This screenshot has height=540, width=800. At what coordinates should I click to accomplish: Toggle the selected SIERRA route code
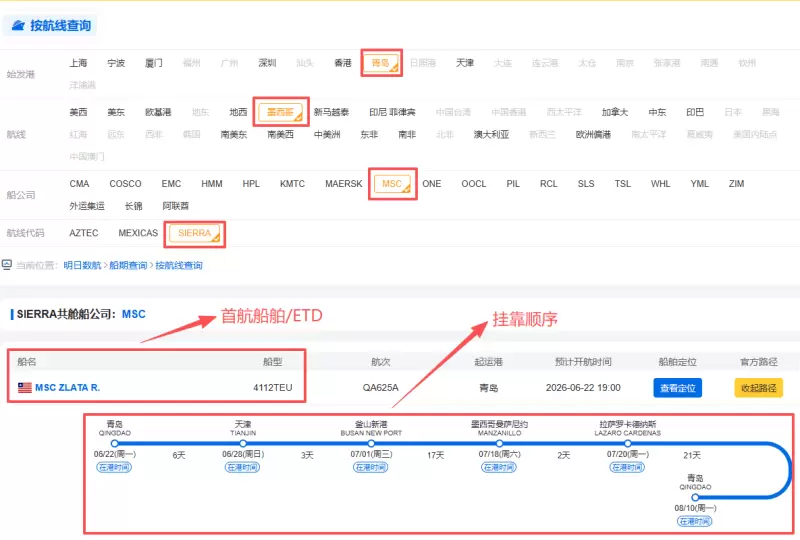(x=195, y=233)
